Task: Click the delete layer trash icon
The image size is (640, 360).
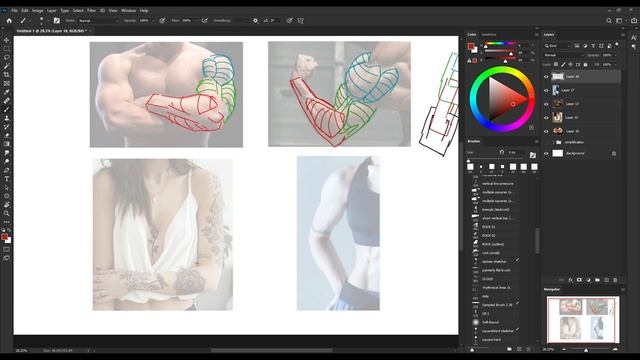Action: pos(615,280)
